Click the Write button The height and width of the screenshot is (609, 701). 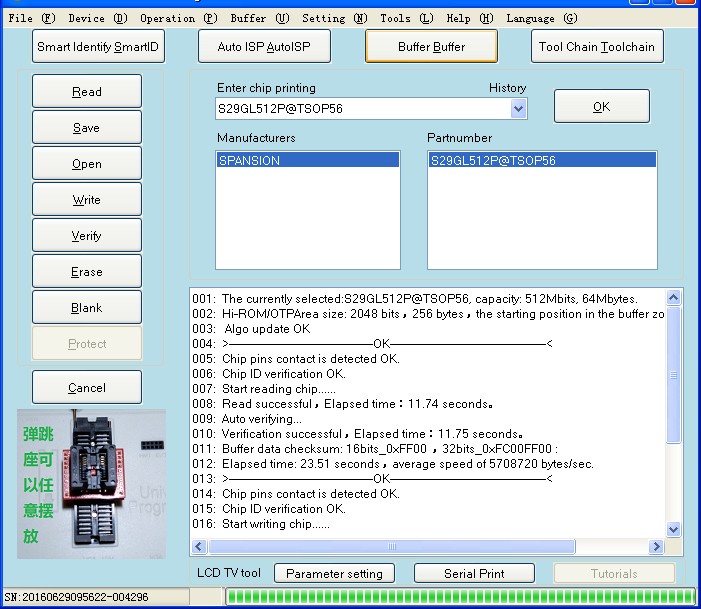[87, 199]
